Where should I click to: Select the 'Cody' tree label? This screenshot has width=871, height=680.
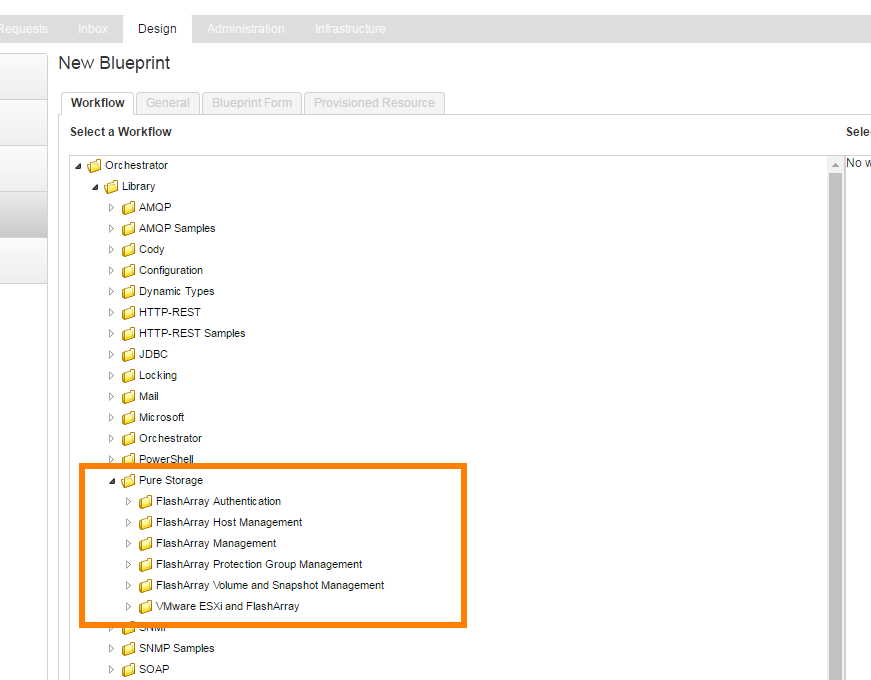point(152,249)
